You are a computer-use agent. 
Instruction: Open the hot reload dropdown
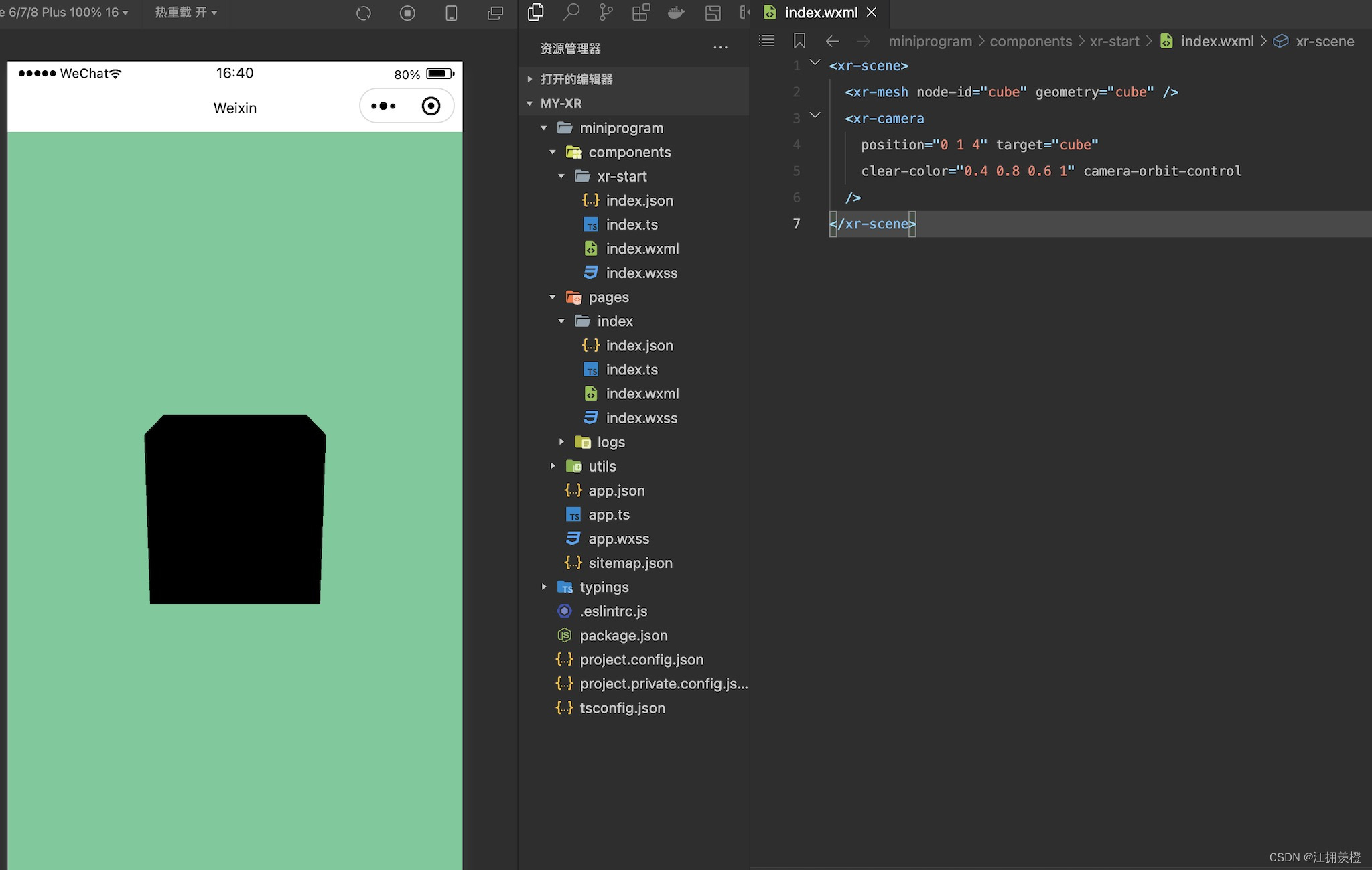(x=186, y=12)
